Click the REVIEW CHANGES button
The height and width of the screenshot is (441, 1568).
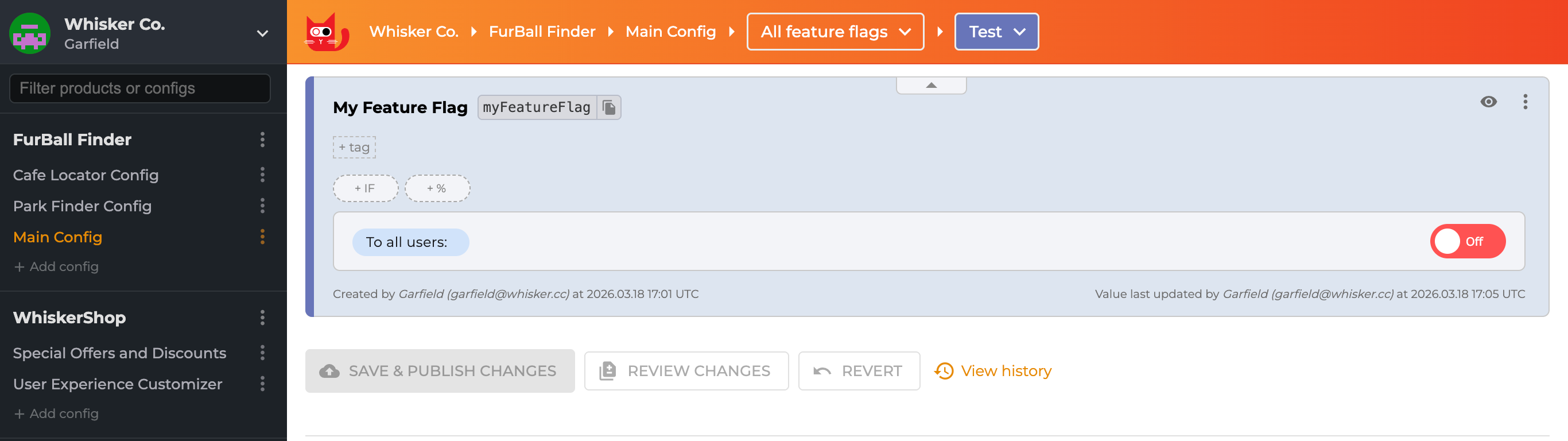(686, 370)
